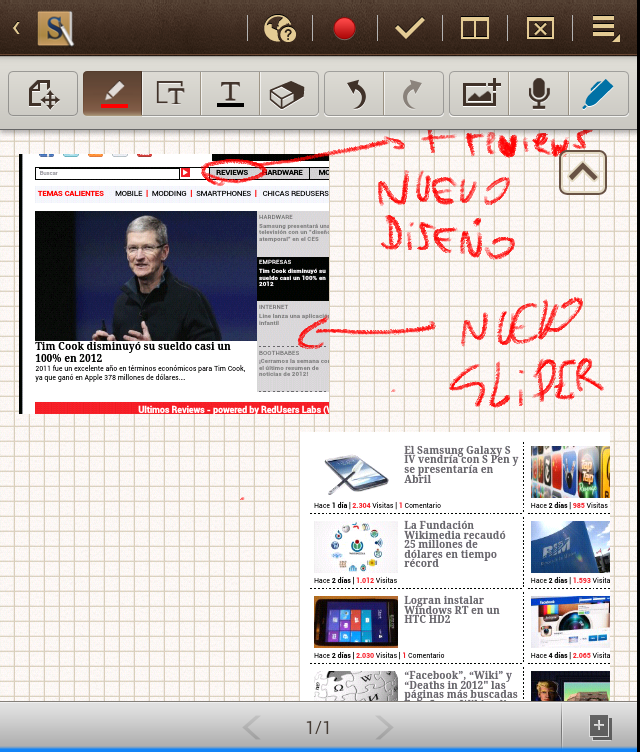Go to the previous page arrow

click(x=252, y=728)
